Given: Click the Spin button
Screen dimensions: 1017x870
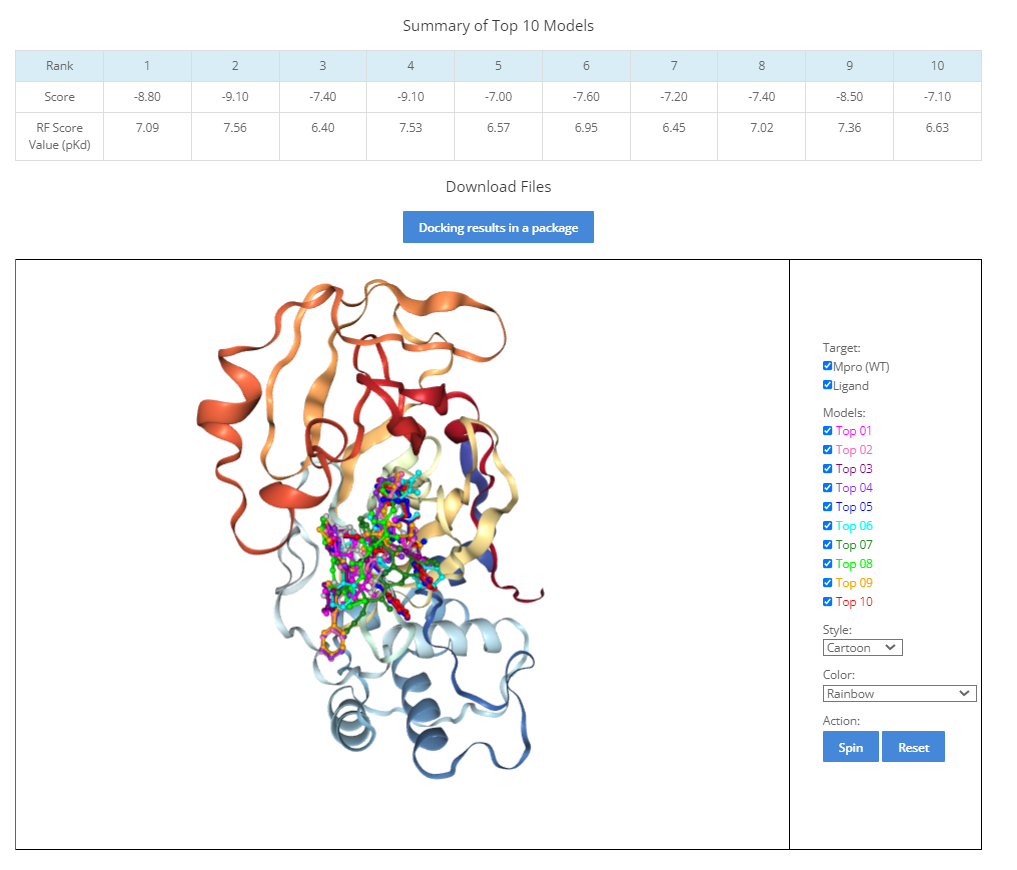Looking at the screenshot, I should tap(850, 747).
